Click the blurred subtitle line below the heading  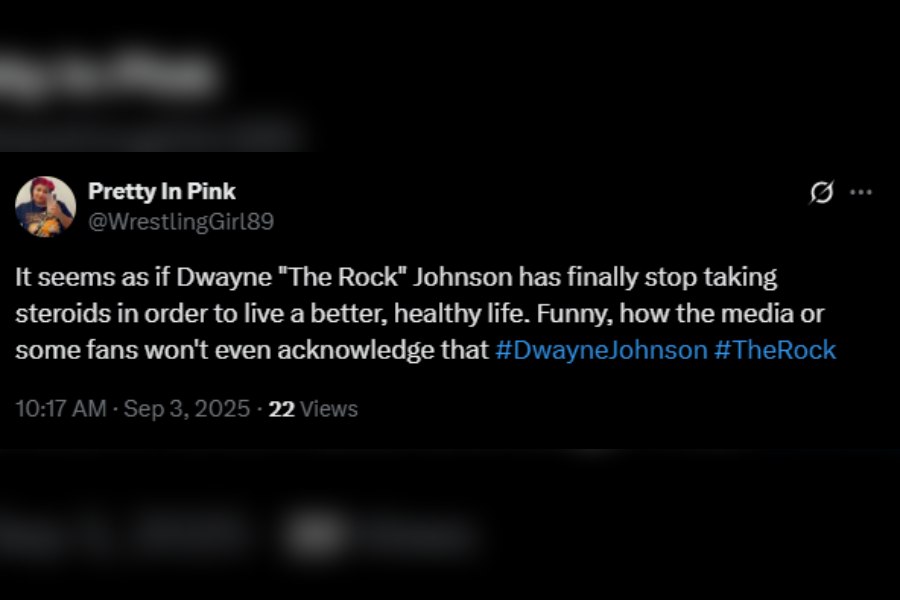(x=152, y=135)
